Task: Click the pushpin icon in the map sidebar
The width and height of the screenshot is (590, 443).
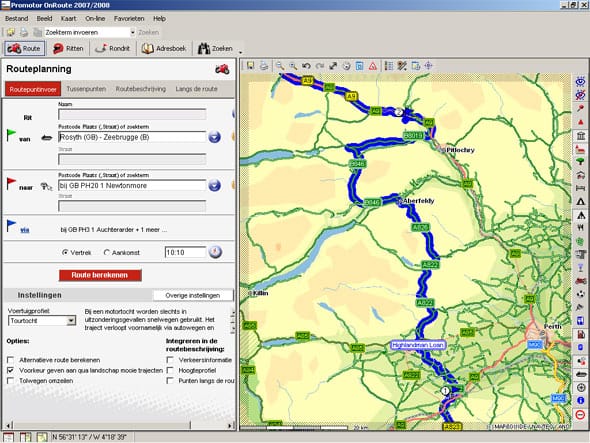Action: (x=580, y=109)
